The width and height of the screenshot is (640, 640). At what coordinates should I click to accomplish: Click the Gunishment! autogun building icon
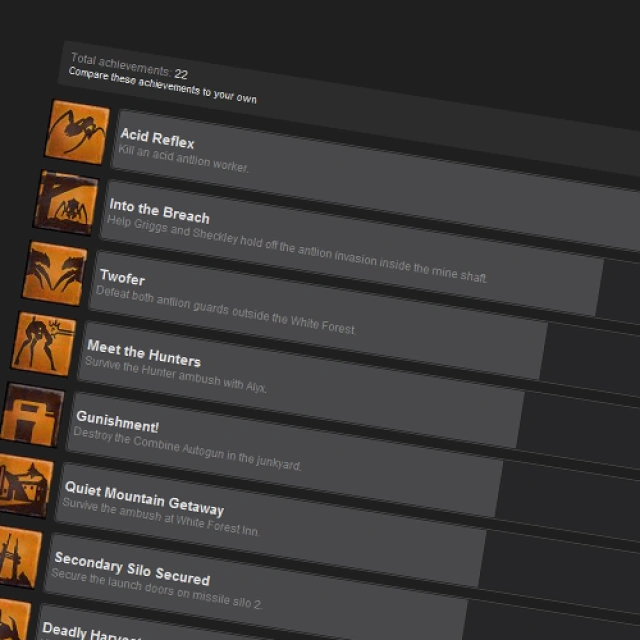[32, 415]
